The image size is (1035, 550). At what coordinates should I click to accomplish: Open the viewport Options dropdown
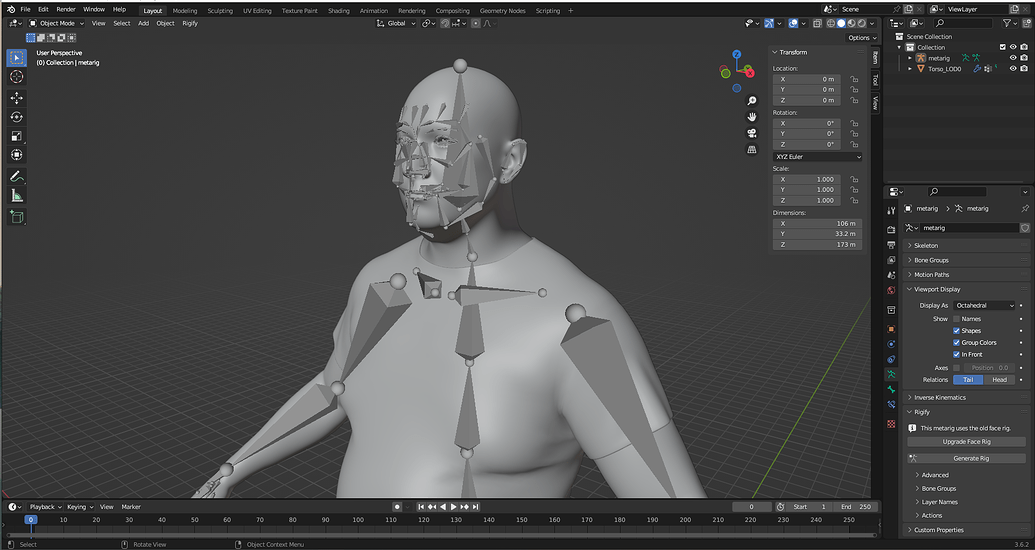tap(862, 38)
